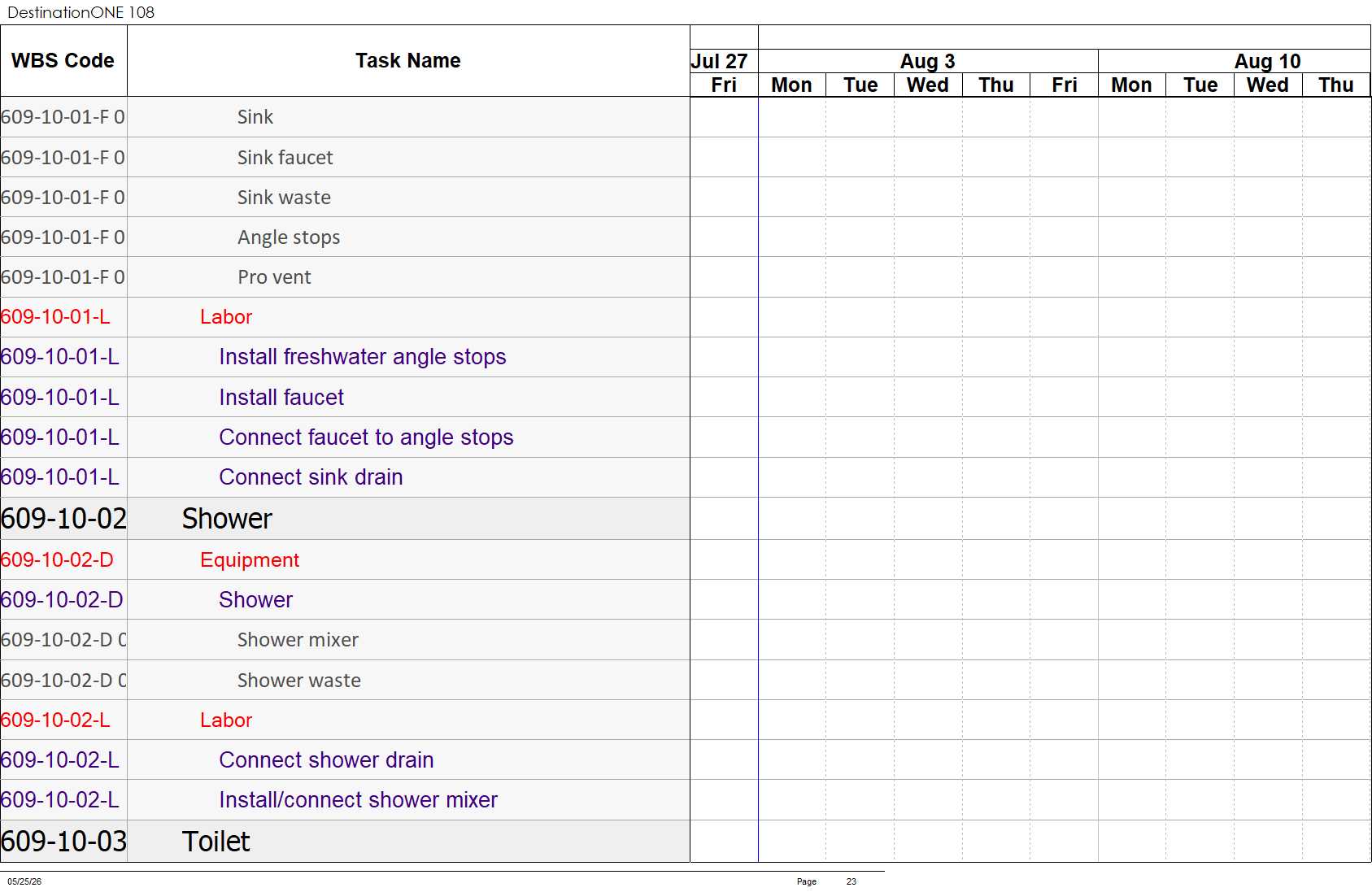Click the page number 23 in the footer
The image size is (1372, 892).
pyautogui.click(x=852, y=881)
